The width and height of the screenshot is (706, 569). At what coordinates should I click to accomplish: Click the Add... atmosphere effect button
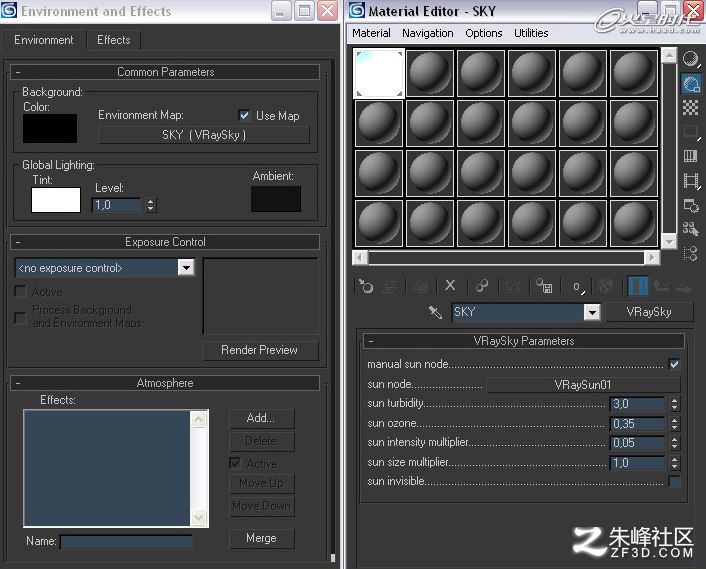(x=261, y=418)
